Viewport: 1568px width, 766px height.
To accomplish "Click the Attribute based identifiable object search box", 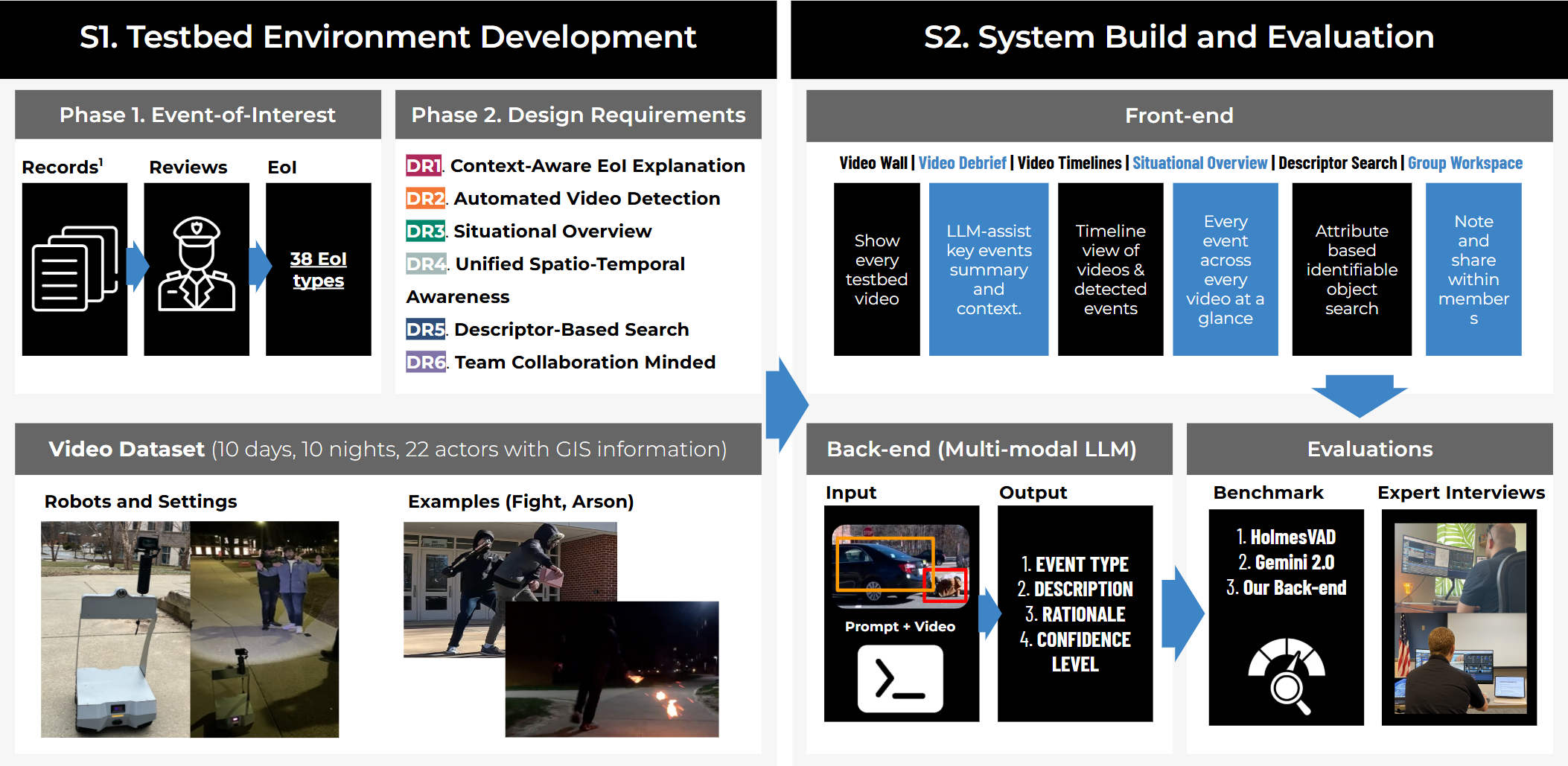I will [1351, 269].
